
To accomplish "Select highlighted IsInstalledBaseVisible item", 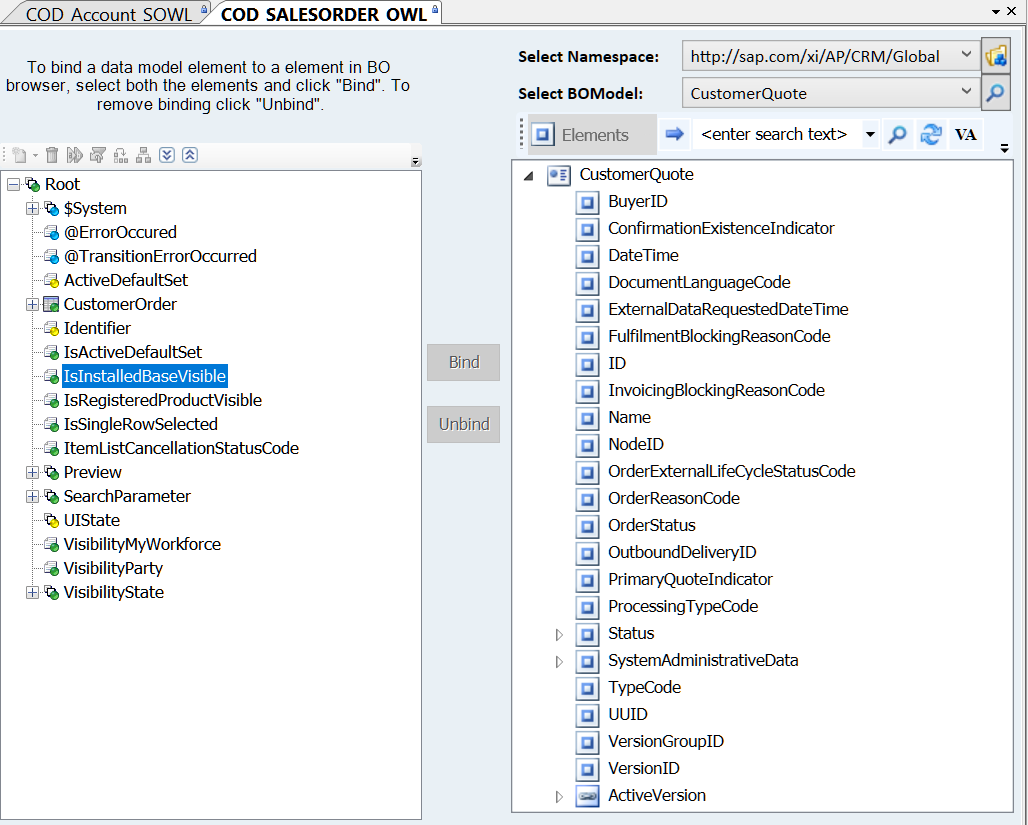I will coord(145,376).
